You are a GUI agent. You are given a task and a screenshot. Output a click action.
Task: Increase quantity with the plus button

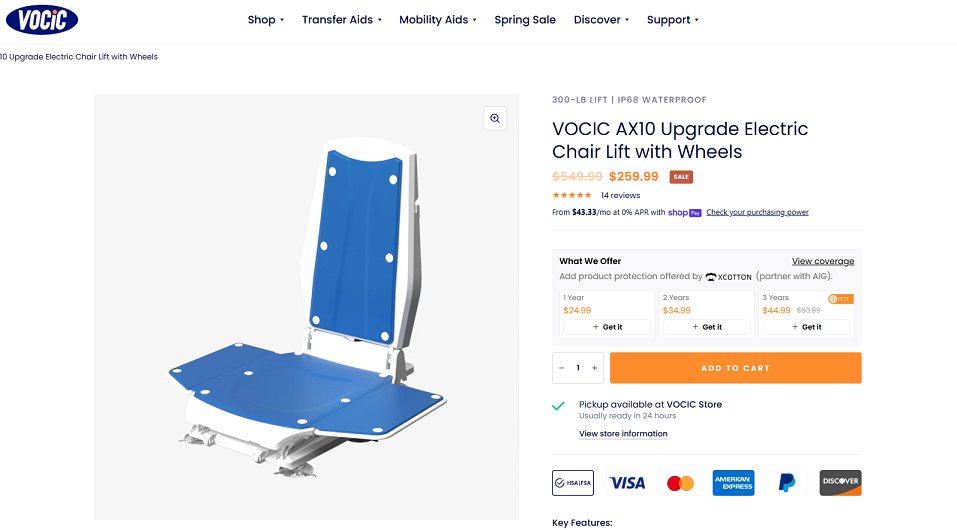pyautogui.click(x=595, y=368)
